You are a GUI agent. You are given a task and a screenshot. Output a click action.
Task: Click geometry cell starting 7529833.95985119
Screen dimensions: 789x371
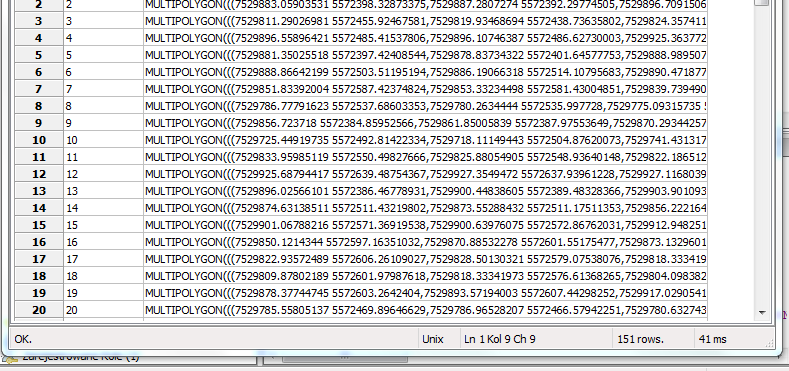pyautogui.click(x=426, y=157)
